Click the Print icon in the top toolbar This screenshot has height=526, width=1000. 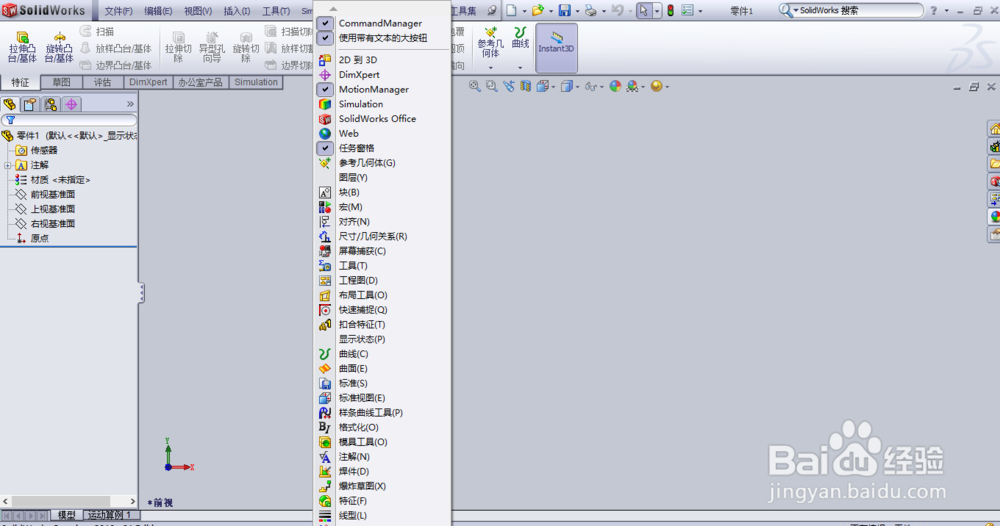click(591, 10)
